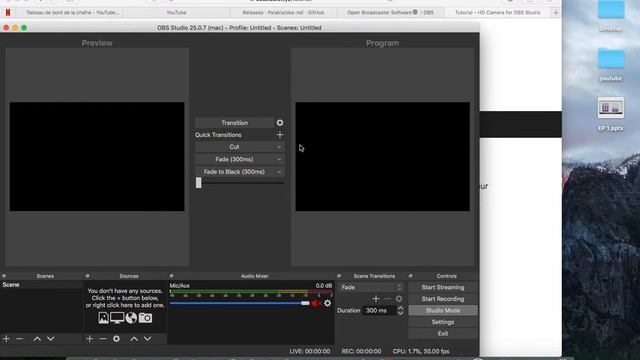Switch to Open Broadcaster Software tab

point(390,13)
